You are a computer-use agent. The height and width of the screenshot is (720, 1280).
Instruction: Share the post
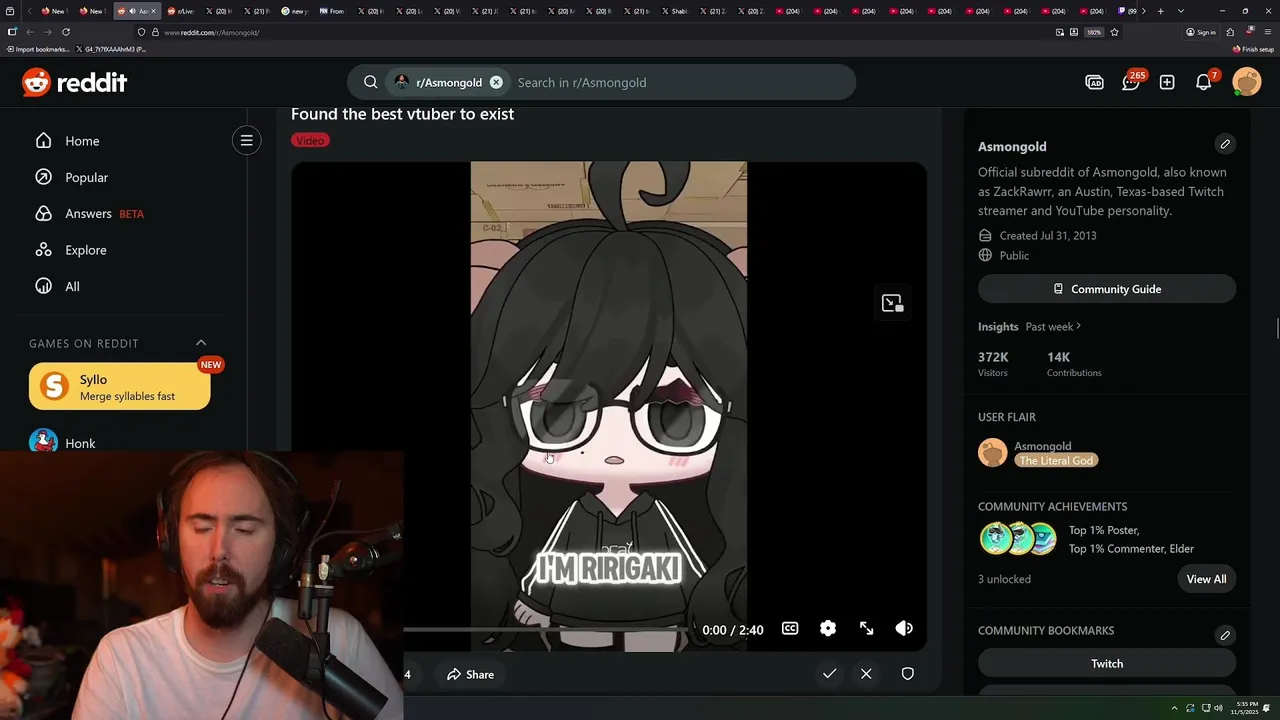tap(470, 674)
